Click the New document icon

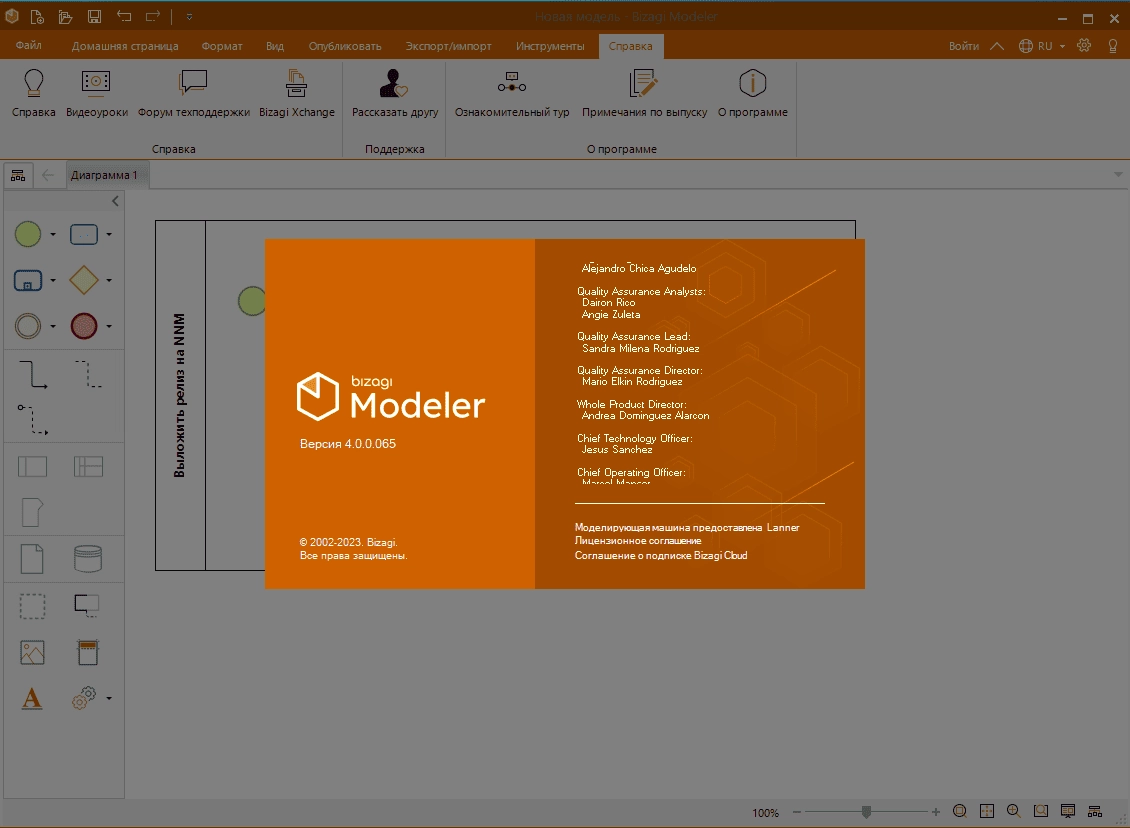pos(37,16)
